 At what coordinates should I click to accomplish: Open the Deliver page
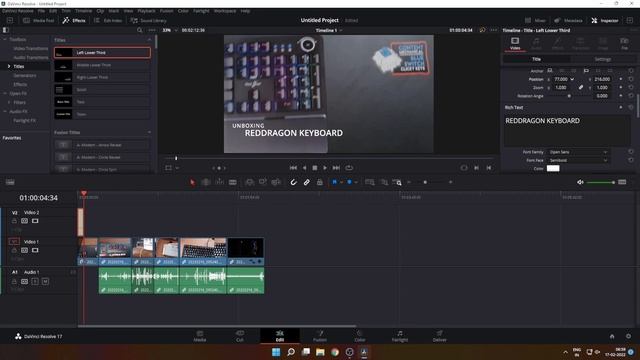pyautogui.click(x=440, y=336)
